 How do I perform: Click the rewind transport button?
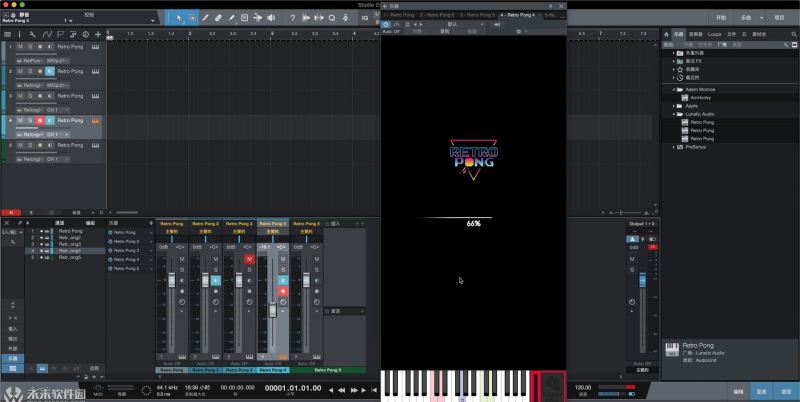pyautogui.click(x=342, y=390)
